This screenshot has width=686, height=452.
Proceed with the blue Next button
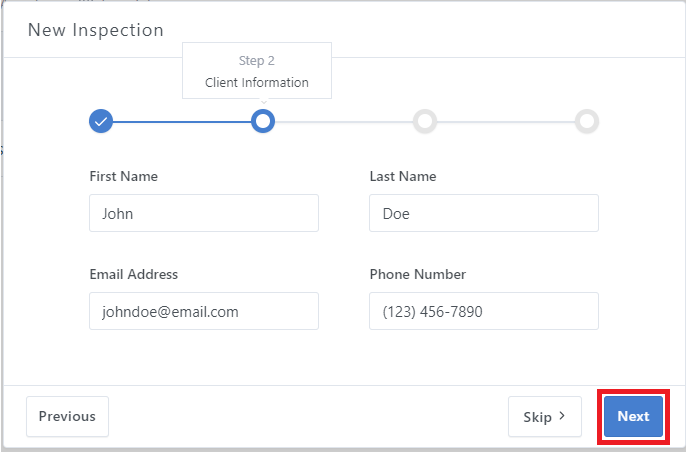click(633, 416)
